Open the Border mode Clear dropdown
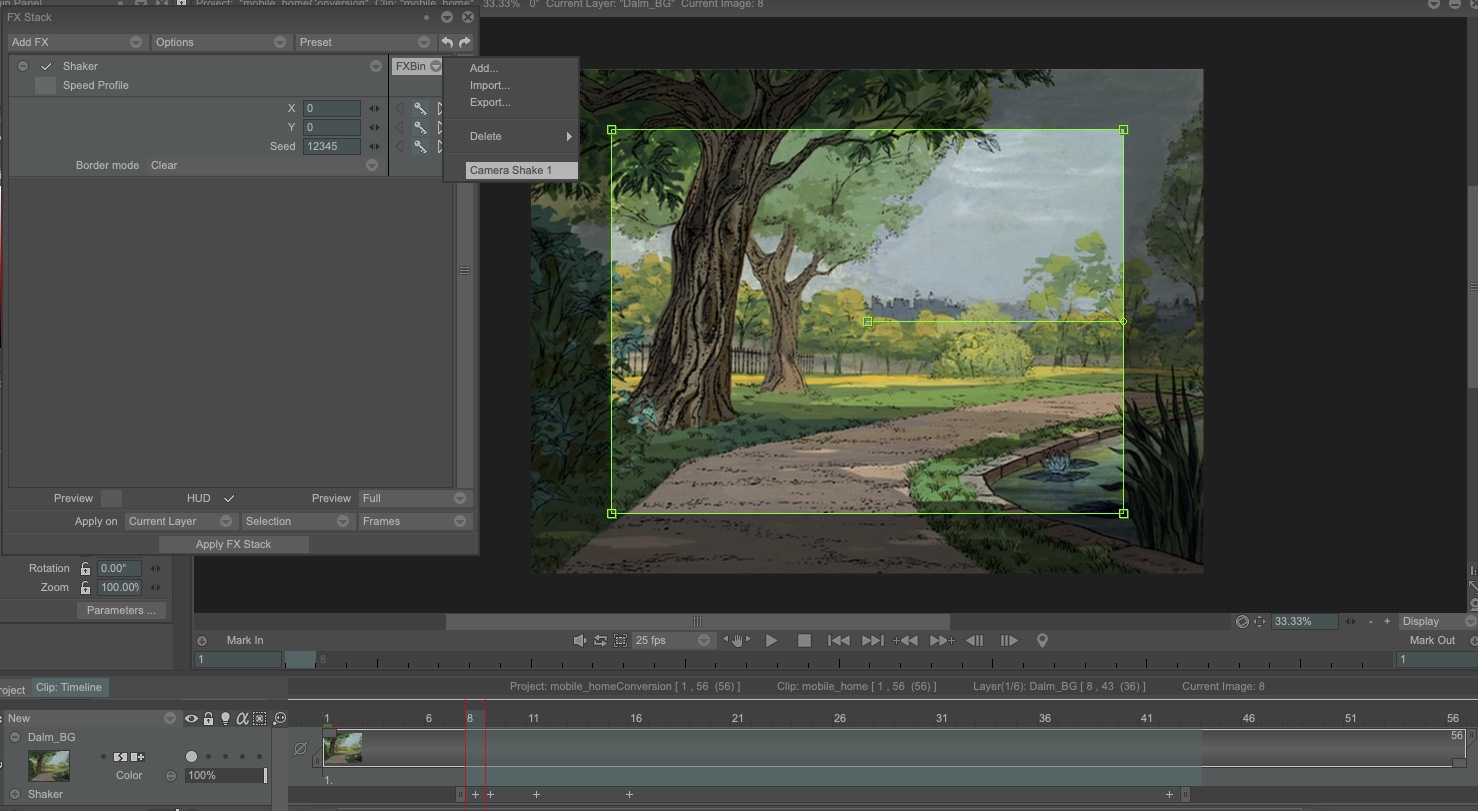The width and height of the screenshot is (1478, 811). (x=264, y=165)
